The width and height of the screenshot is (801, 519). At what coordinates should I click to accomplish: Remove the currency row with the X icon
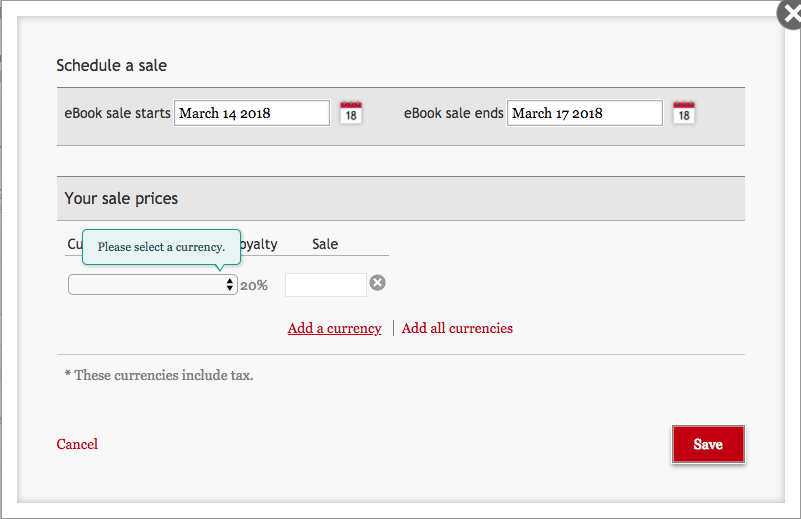point(377,283)
